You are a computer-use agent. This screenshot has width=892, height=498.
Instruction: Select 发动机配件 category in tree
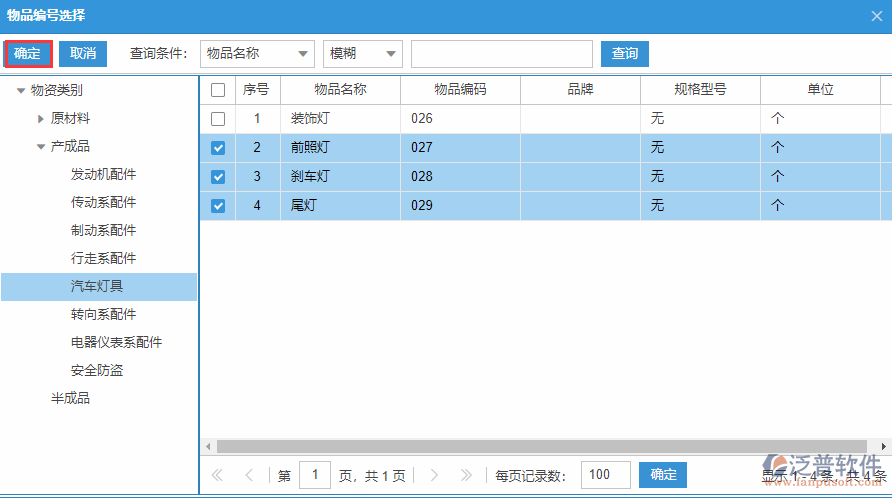(x=104, y=174)
